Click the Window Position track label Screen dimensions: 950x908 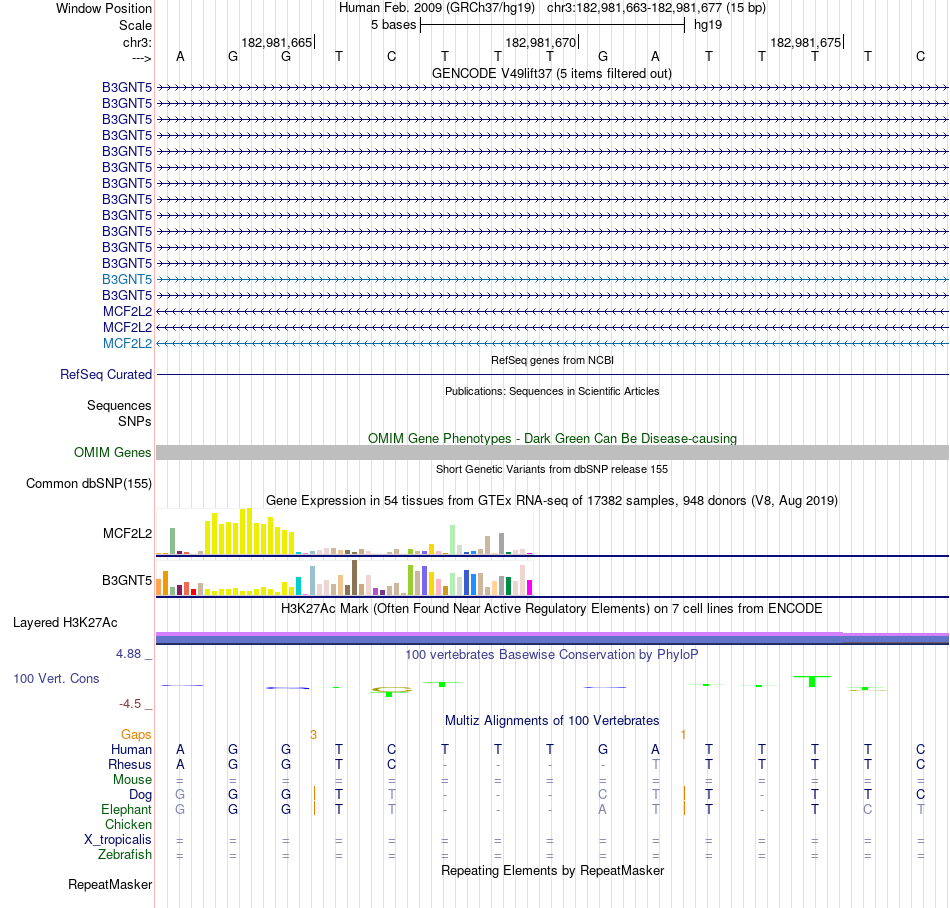coord(104,8)
